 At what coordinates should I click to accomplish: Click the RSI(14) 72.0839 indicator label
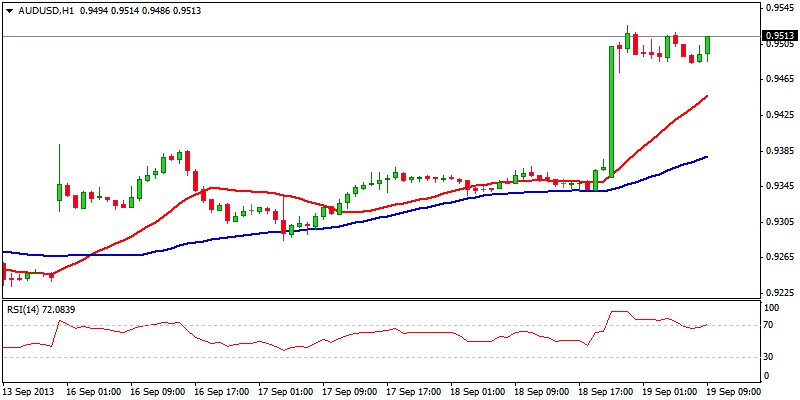[x=40, y=309]
